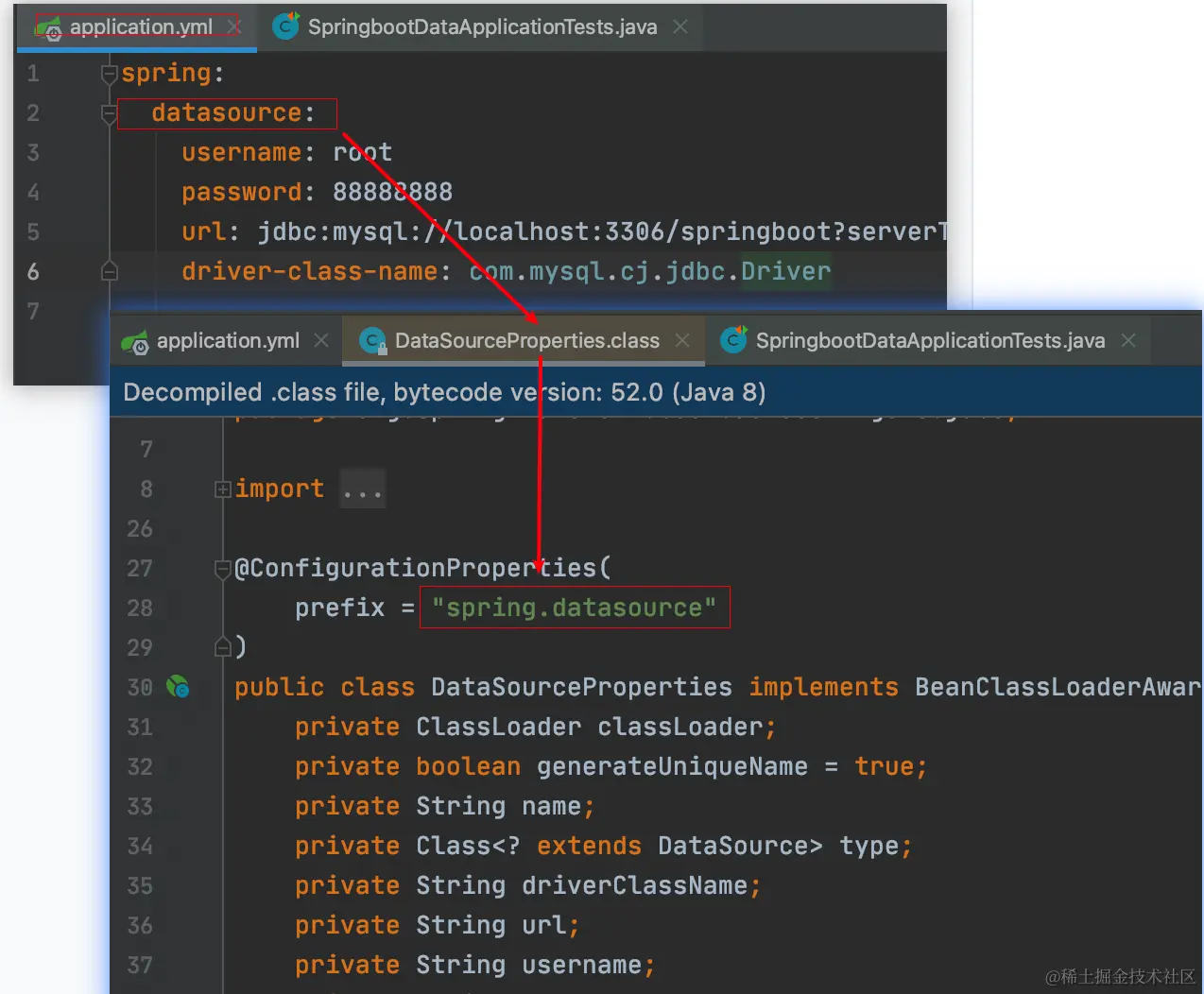Expand the folded import block
This screenshot has width=1204, height=994.
click(x=223, y=489)
